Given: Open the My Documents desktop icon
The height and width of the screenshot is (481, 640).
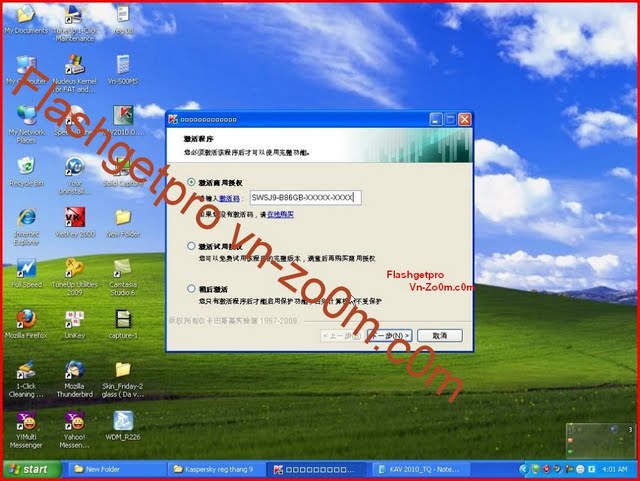Looking at the screenshot, I should [x=26, y=18].
